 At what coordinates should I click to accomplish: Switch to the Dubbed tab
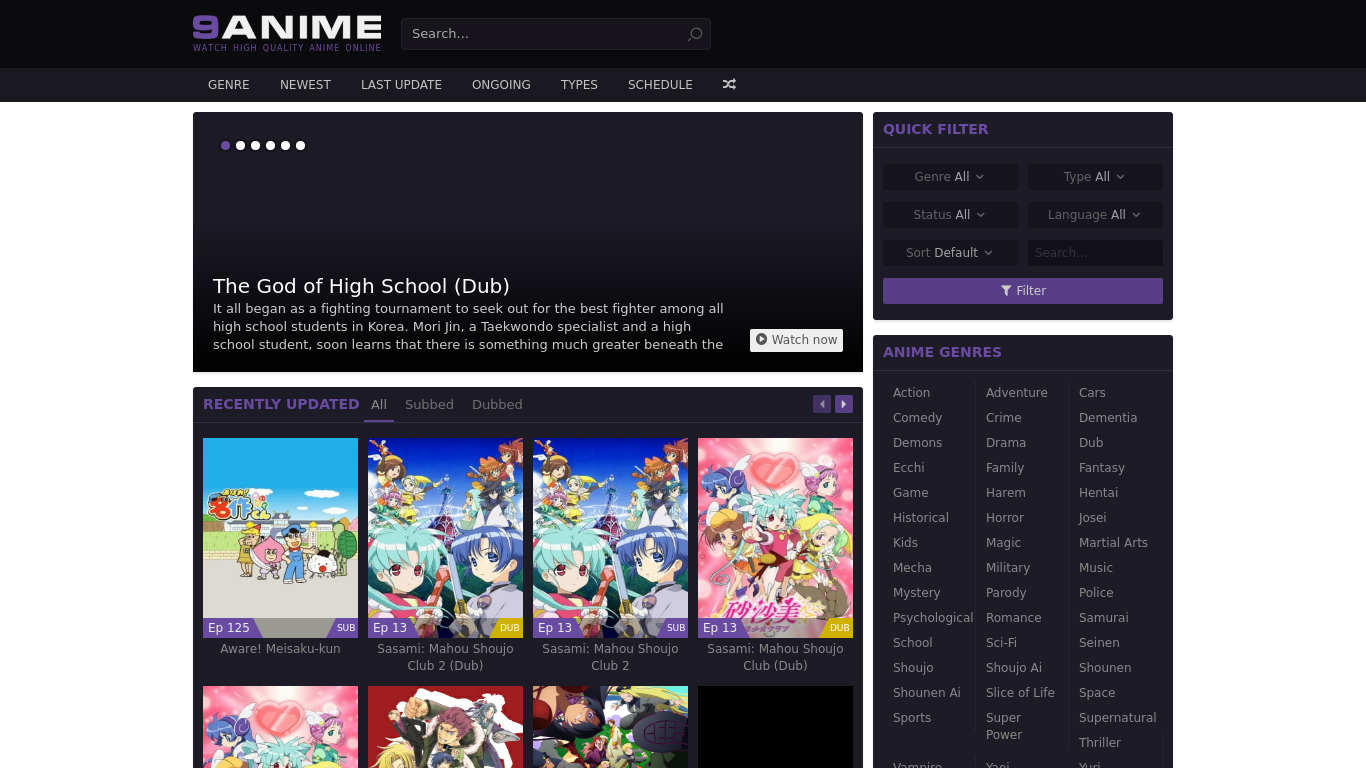[x=497, y=405]
